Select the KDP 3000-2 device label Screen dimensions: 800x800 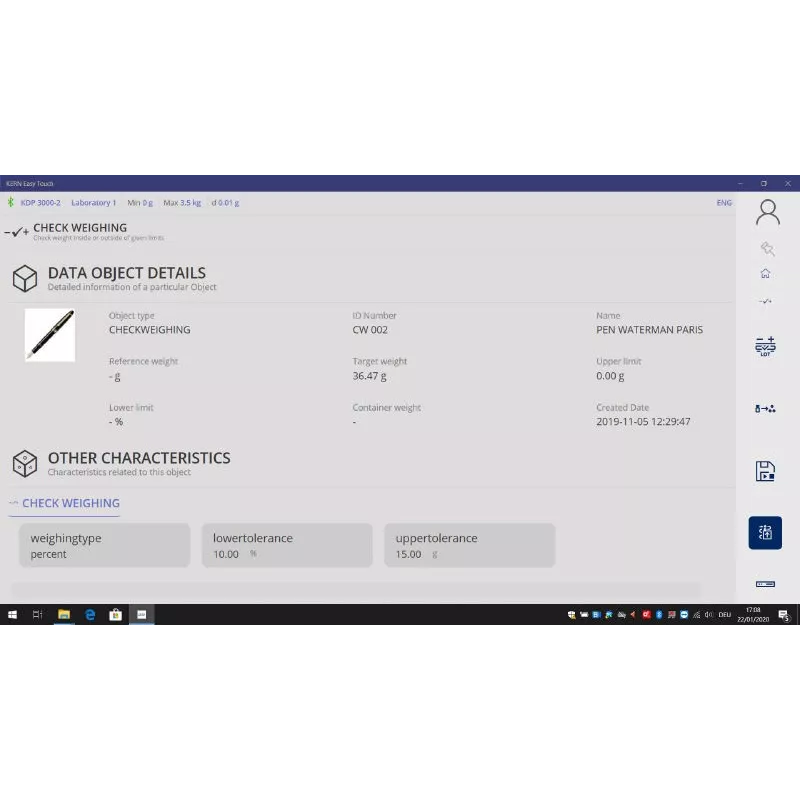click(x=40, y=203)
